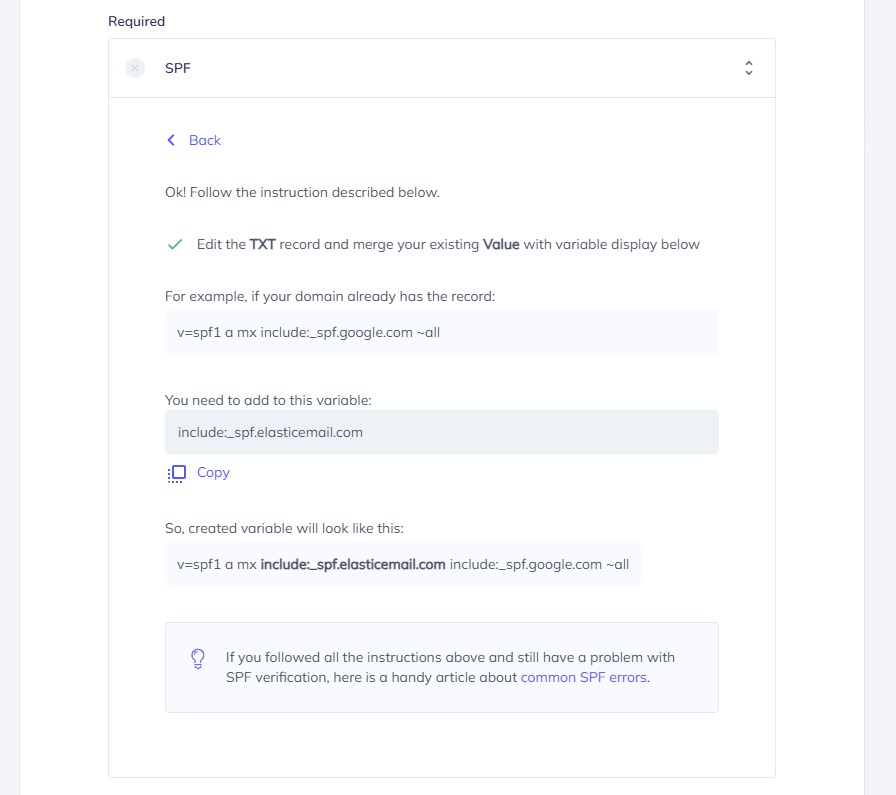Click the 'Ok! Follow the instruction' text
Viewport: 896px width, 795px height.
coord(302,192)
